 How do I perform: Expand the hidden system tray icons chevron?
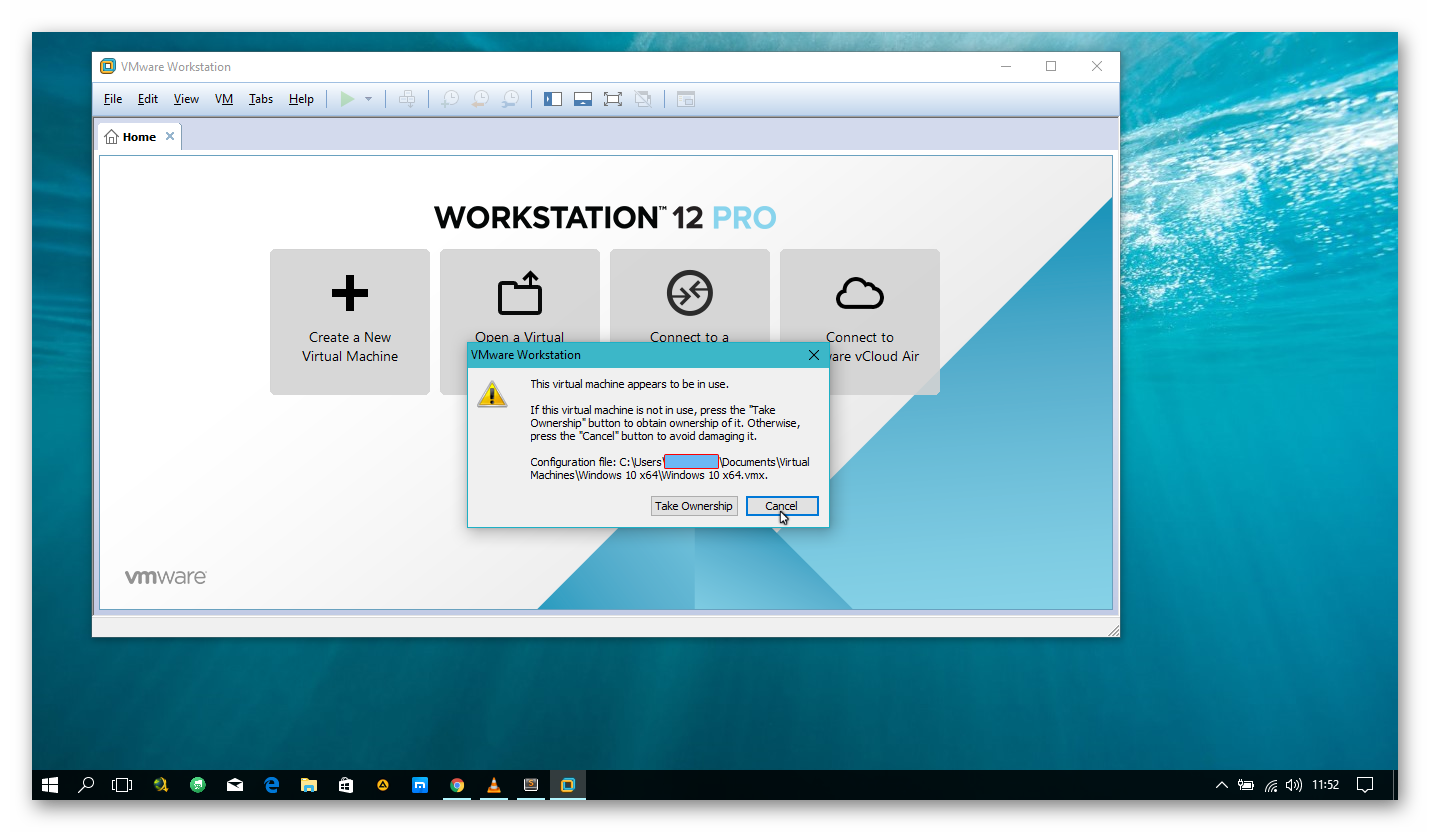(x=1221, y=785)
